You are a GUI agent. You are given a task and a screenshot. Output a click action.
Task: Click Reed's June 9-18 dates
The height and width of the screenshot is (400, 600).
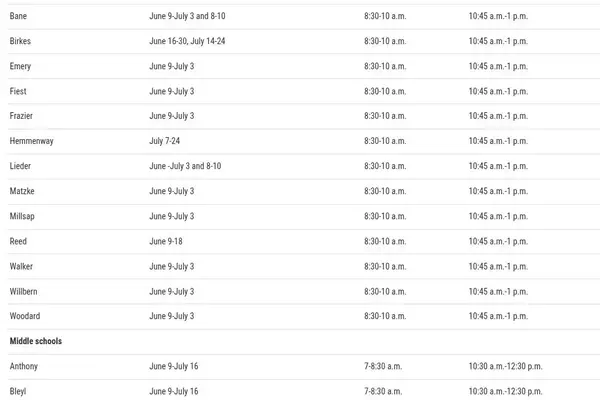(166, 242)
